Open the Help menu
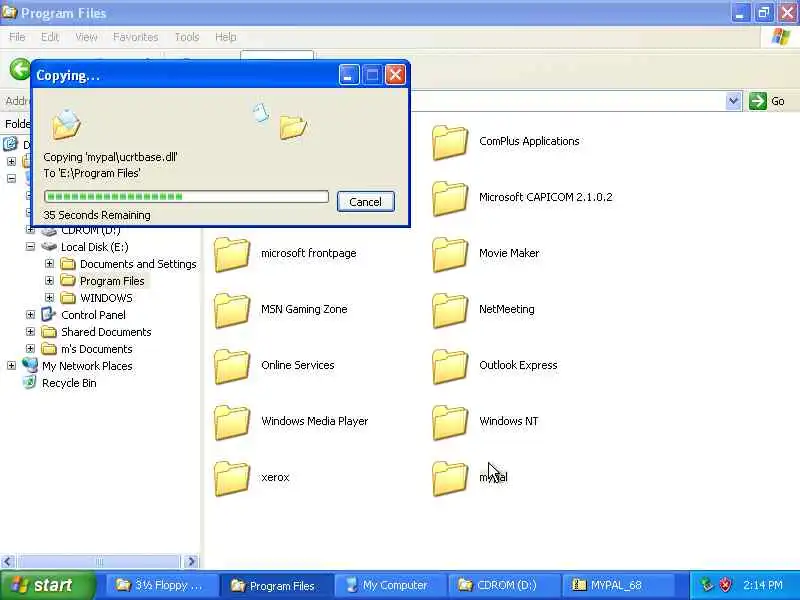 click(226, 37)
